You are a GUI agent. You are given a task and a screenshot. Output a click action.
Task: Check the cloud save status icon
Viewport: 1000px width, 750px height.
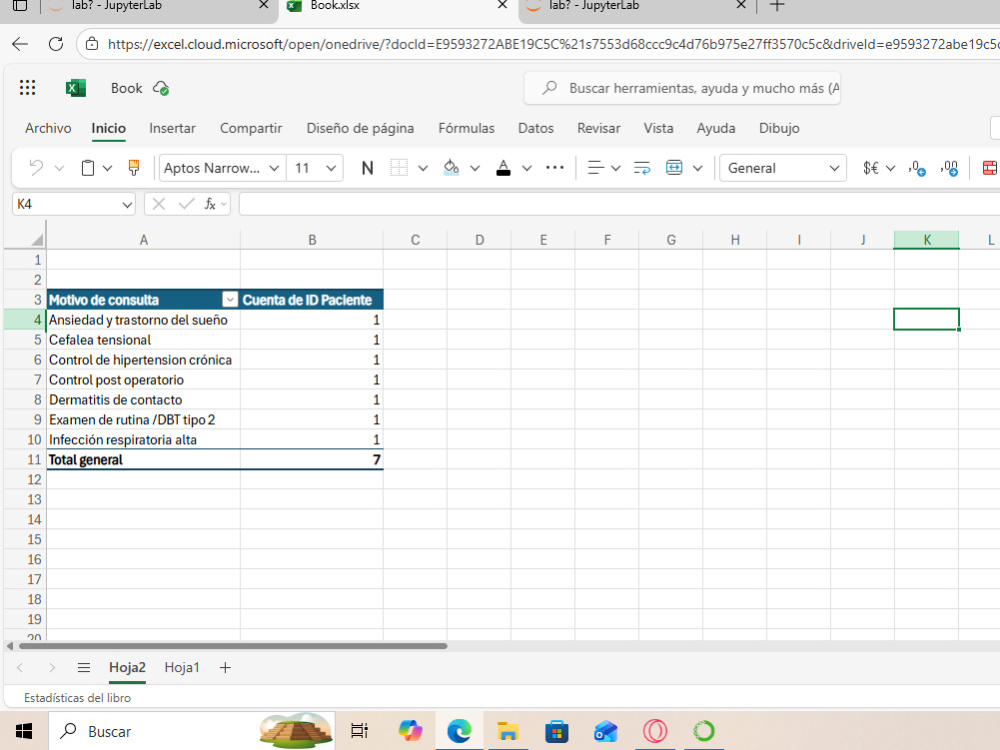[161, 88]
